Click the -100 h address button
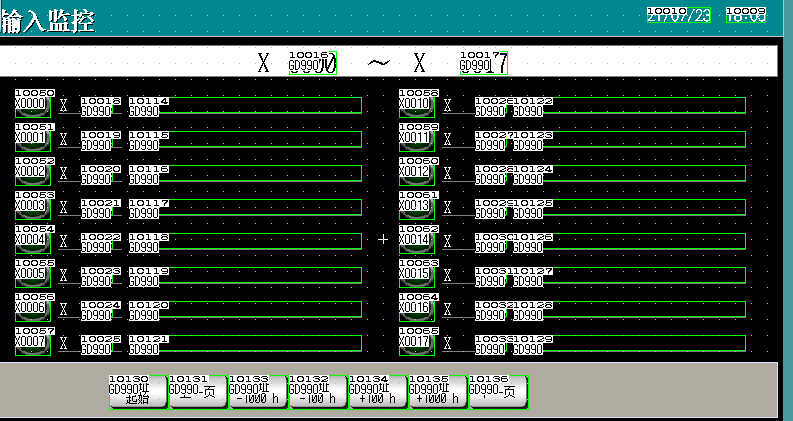This screenshot has width=793, height=421. coord(317,392)
